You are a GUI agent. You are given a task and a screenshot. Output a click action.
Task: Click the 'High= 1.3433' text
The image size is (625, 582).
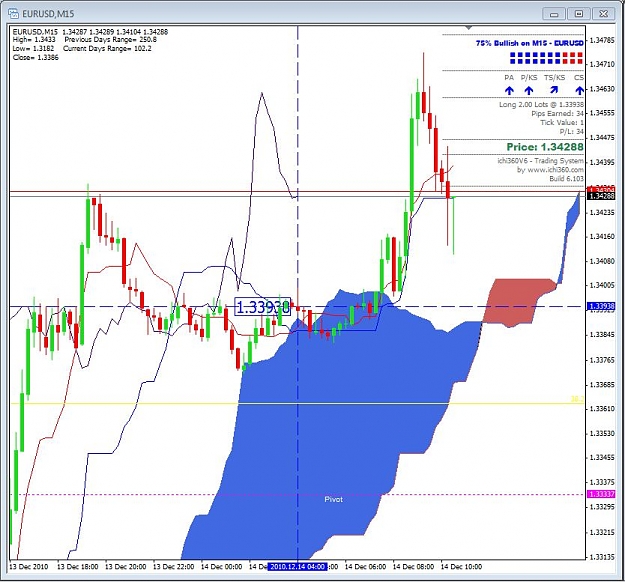pyautogui.click(x=34, y=39)
